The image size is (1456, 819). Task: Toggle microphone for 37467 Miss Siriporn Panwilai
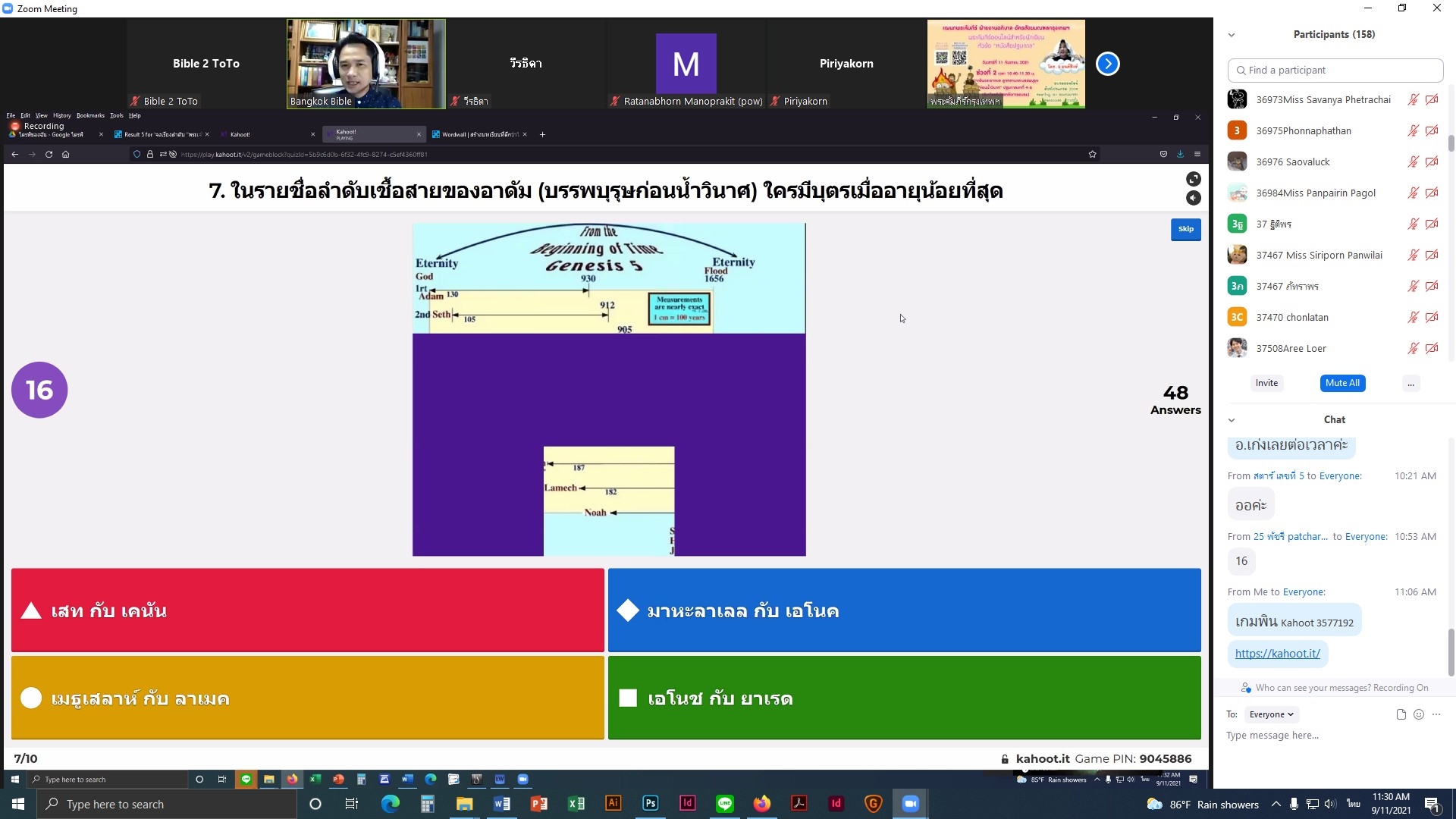point(1413,255)
